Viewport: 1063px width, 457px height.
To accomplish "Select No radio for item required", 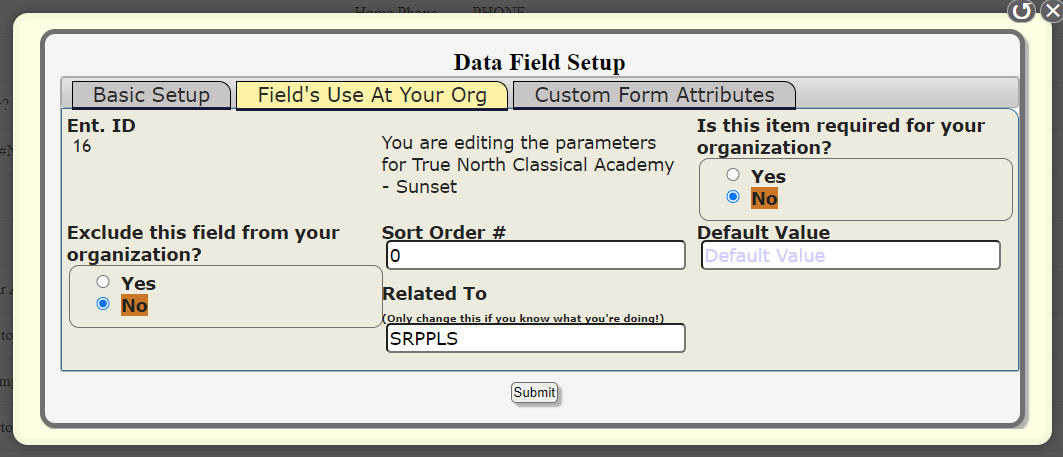I will tap(733, 197).
